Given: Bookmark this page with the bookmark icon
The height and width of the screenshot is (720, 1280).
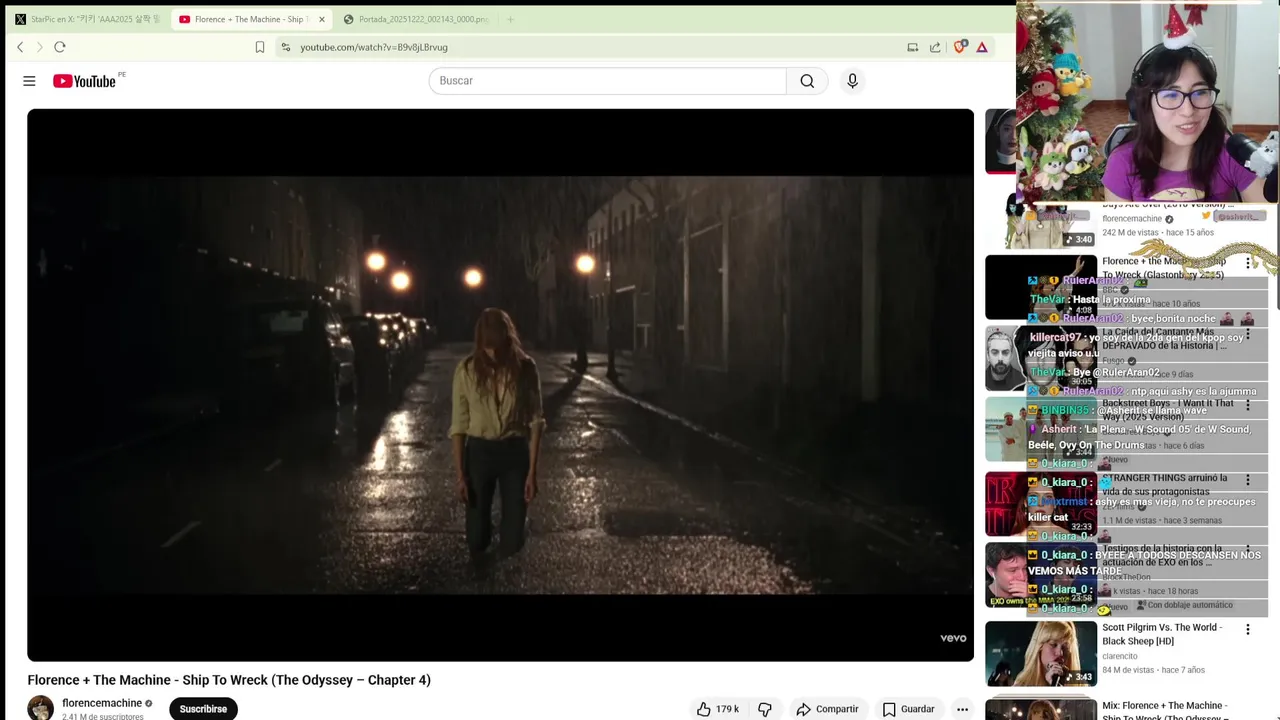Looking at the screenshot, I should 260,47.
